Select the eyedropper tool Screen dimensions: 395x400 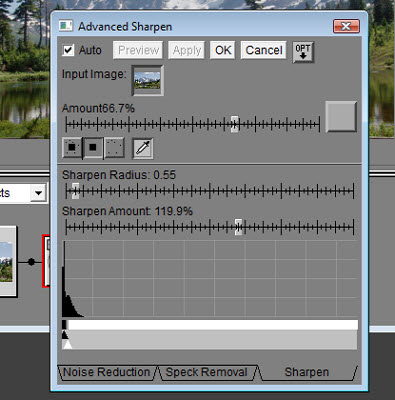[x=143, y=148]
